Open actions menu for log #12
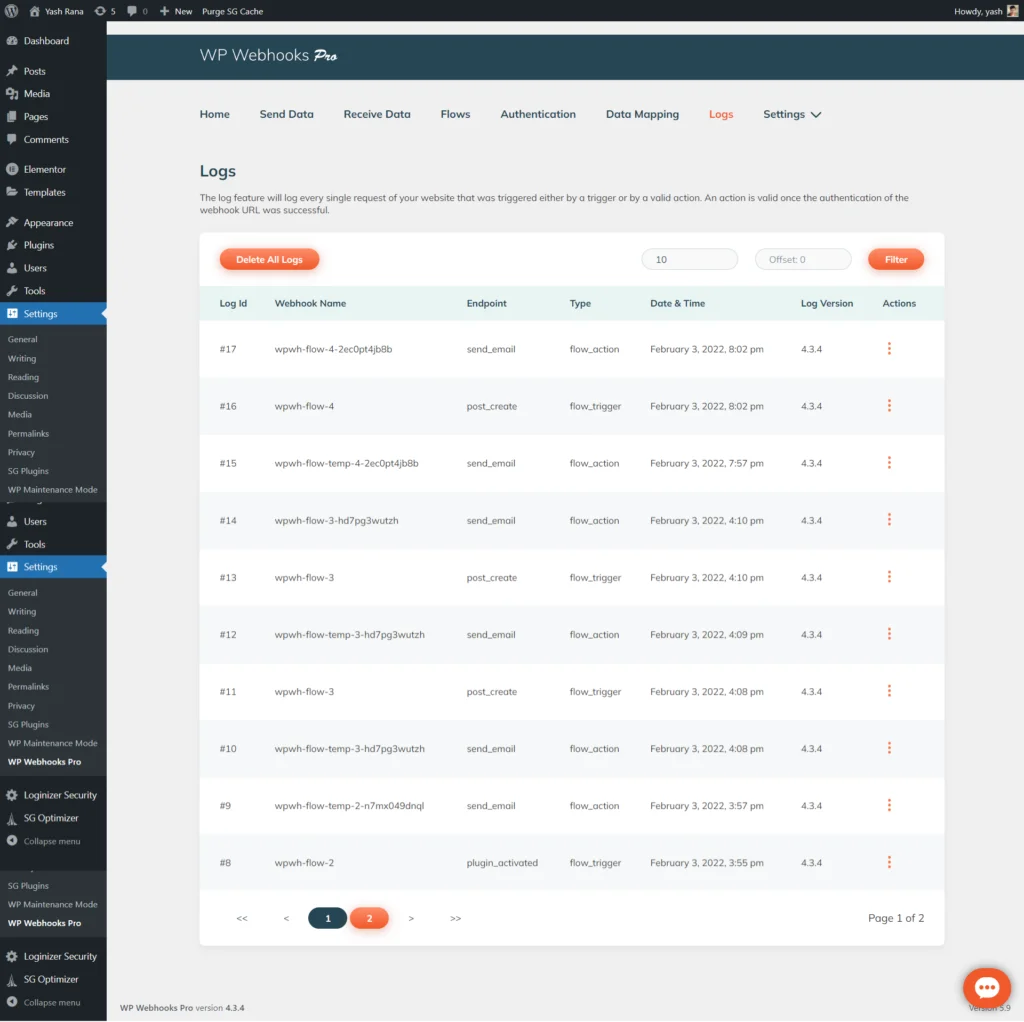Screen dimensions: 1024x1022 click(x=889, y=634)
